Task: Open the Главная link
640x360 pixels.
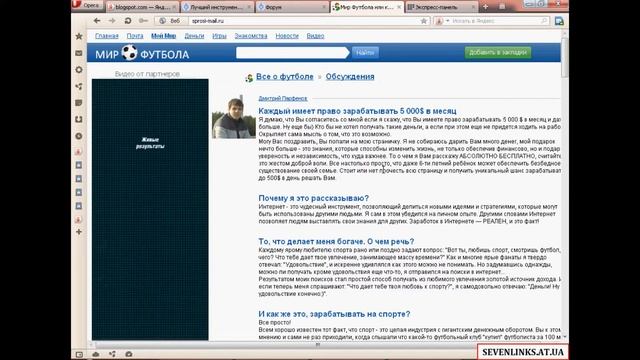Action: 107,36
